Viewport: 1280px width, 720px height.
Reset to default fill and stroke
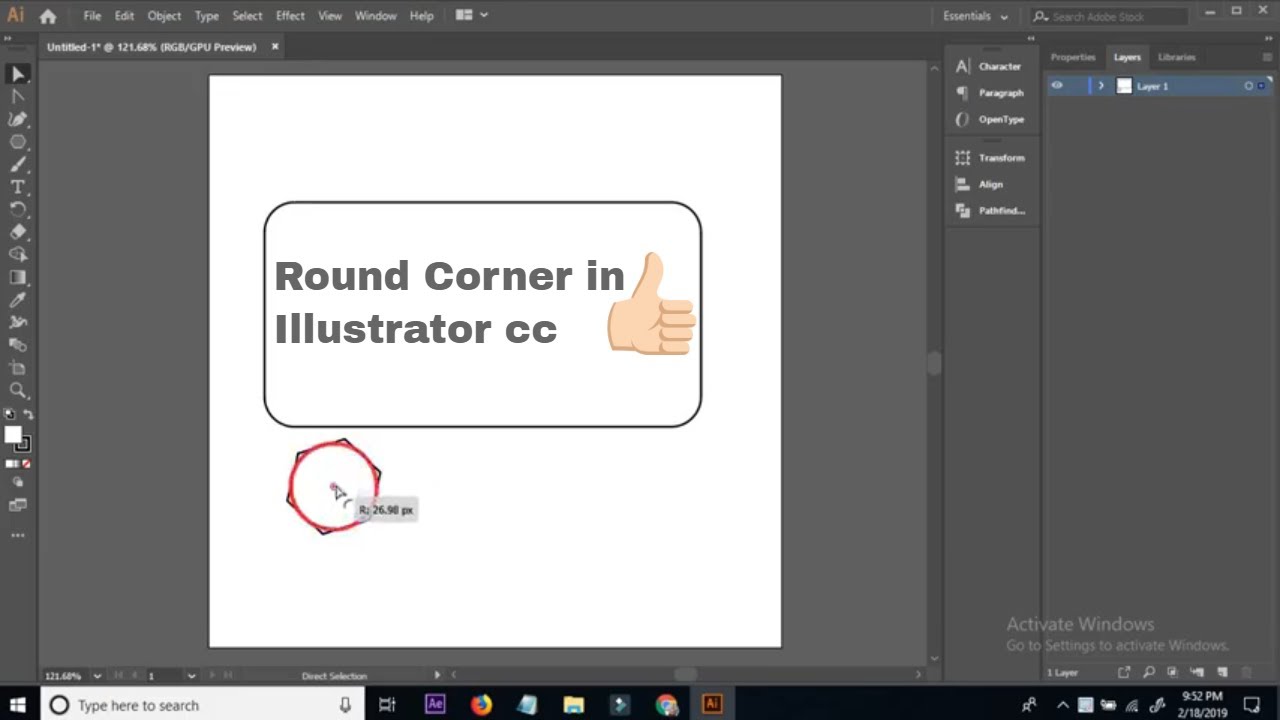pyautogui.click(x=9, y=414)
